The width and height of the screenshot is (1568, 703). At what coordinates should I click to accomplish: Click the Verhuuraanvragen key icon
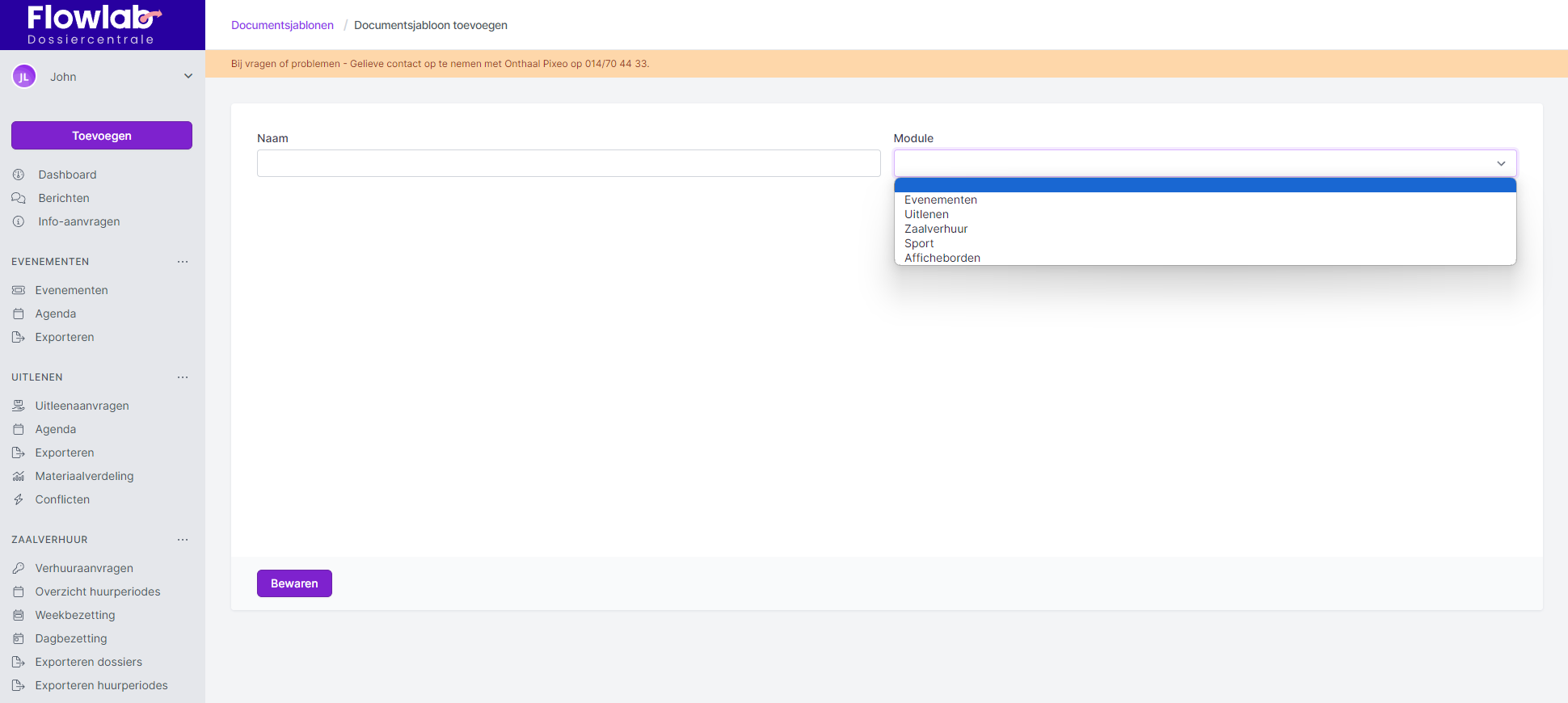19,568
